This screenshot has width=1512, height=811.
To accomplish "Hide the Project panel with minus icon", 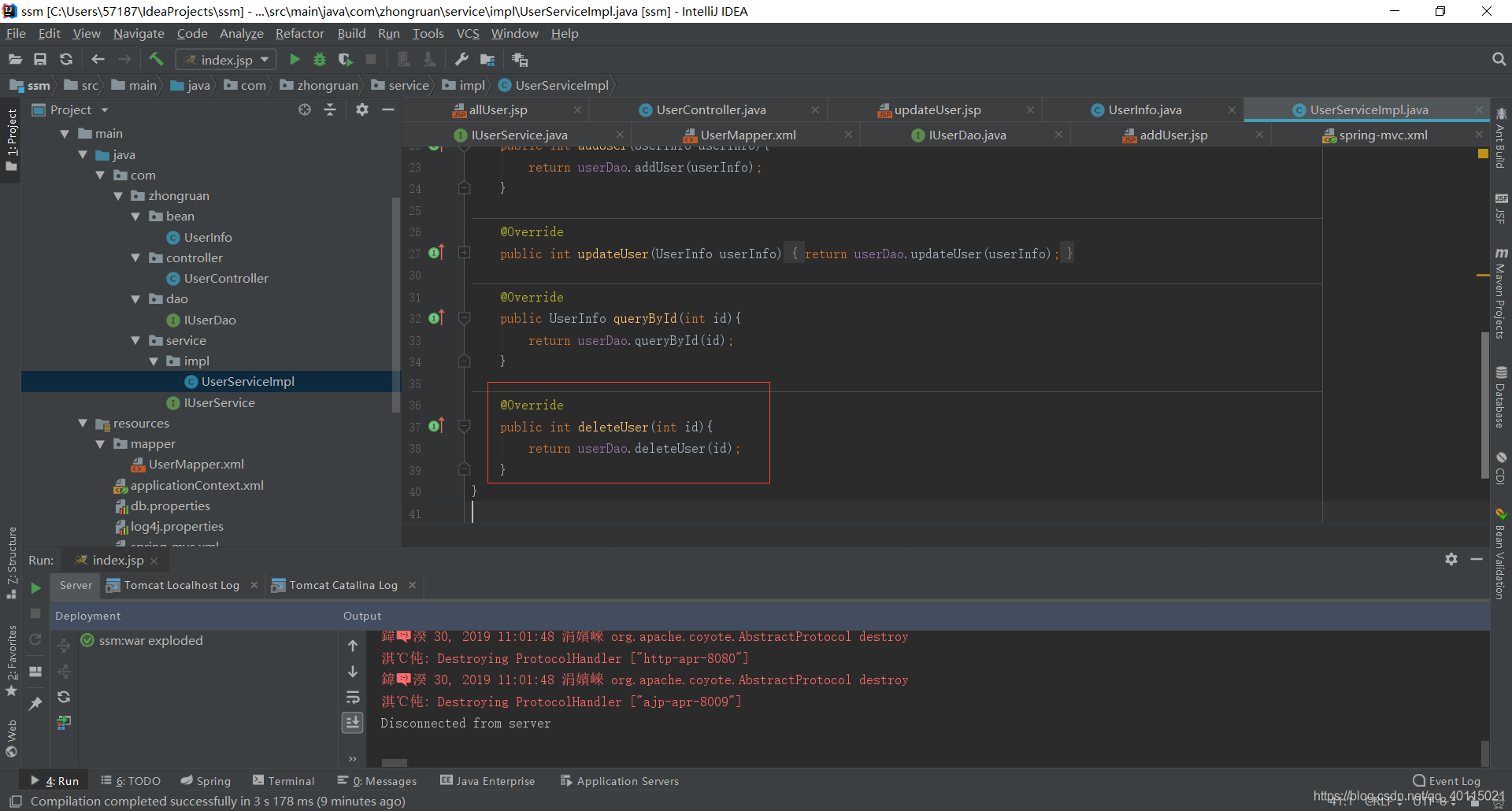I will [387, 109].
